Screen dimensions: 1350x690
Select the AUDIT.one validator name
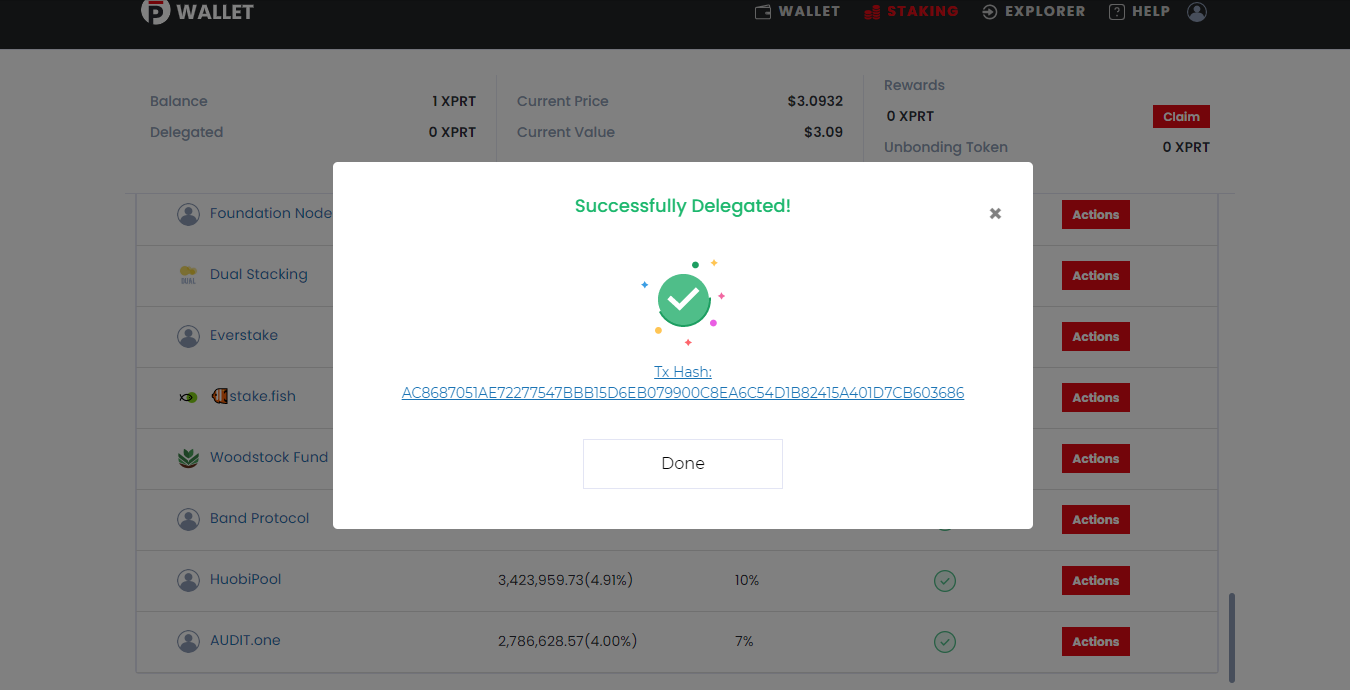click(x=245, y=640)
